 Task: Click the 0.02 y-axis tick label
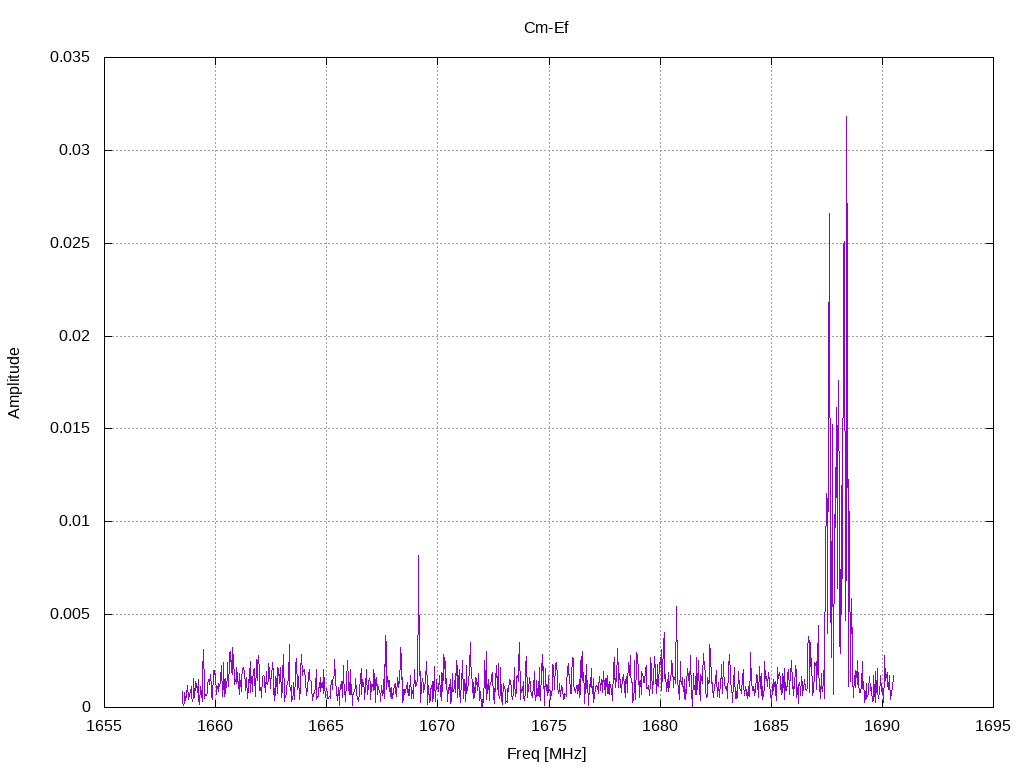(74, 336)
